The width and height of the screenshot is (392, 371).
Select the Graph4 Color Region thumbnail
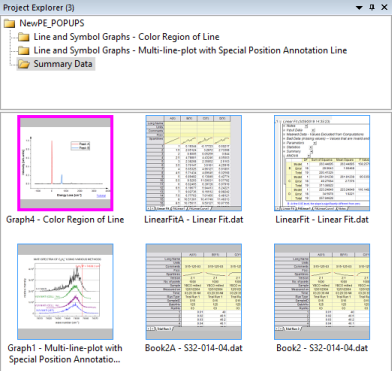[65, 163]
